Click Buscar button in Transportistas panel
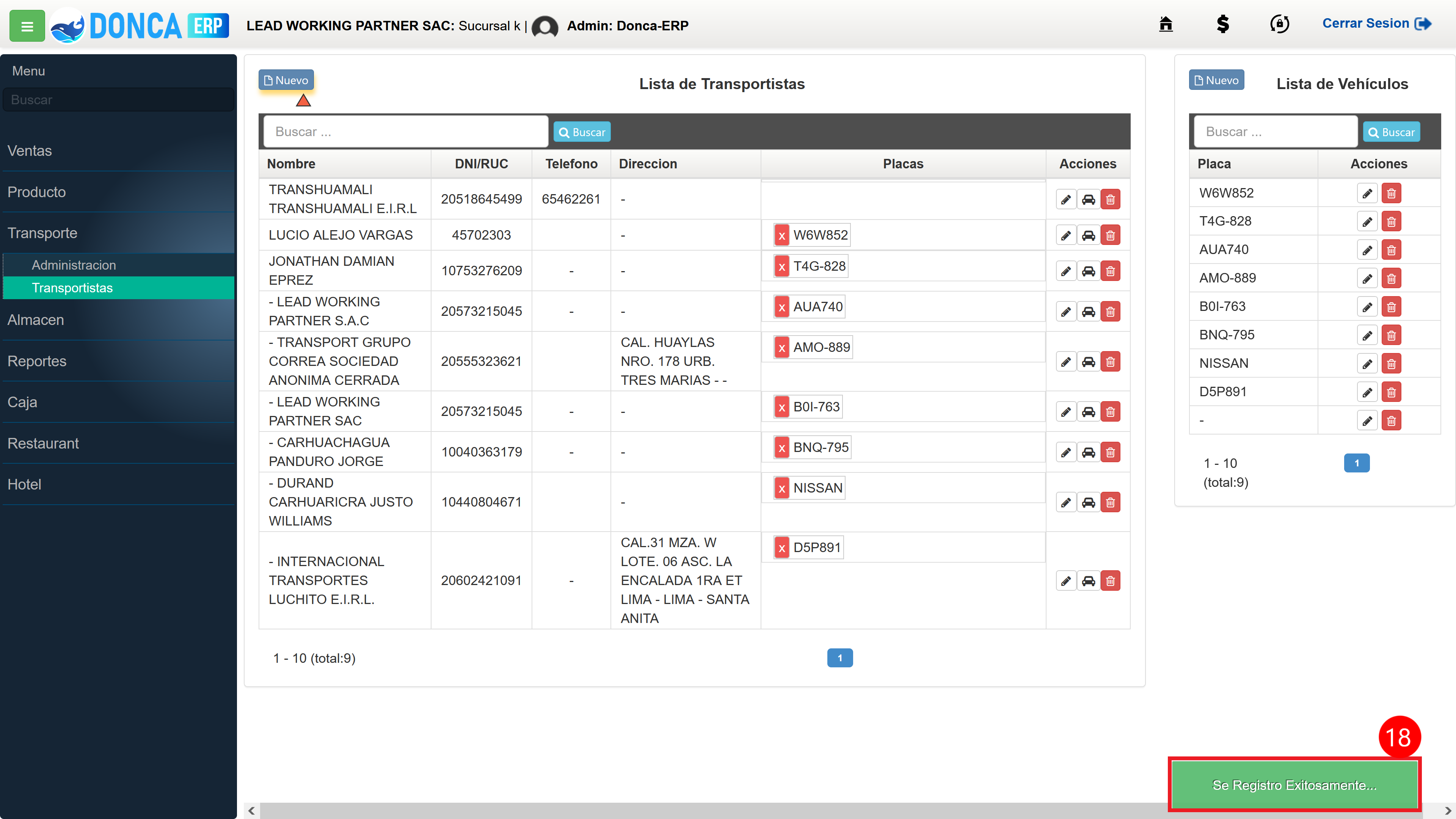 pos(582,132)
